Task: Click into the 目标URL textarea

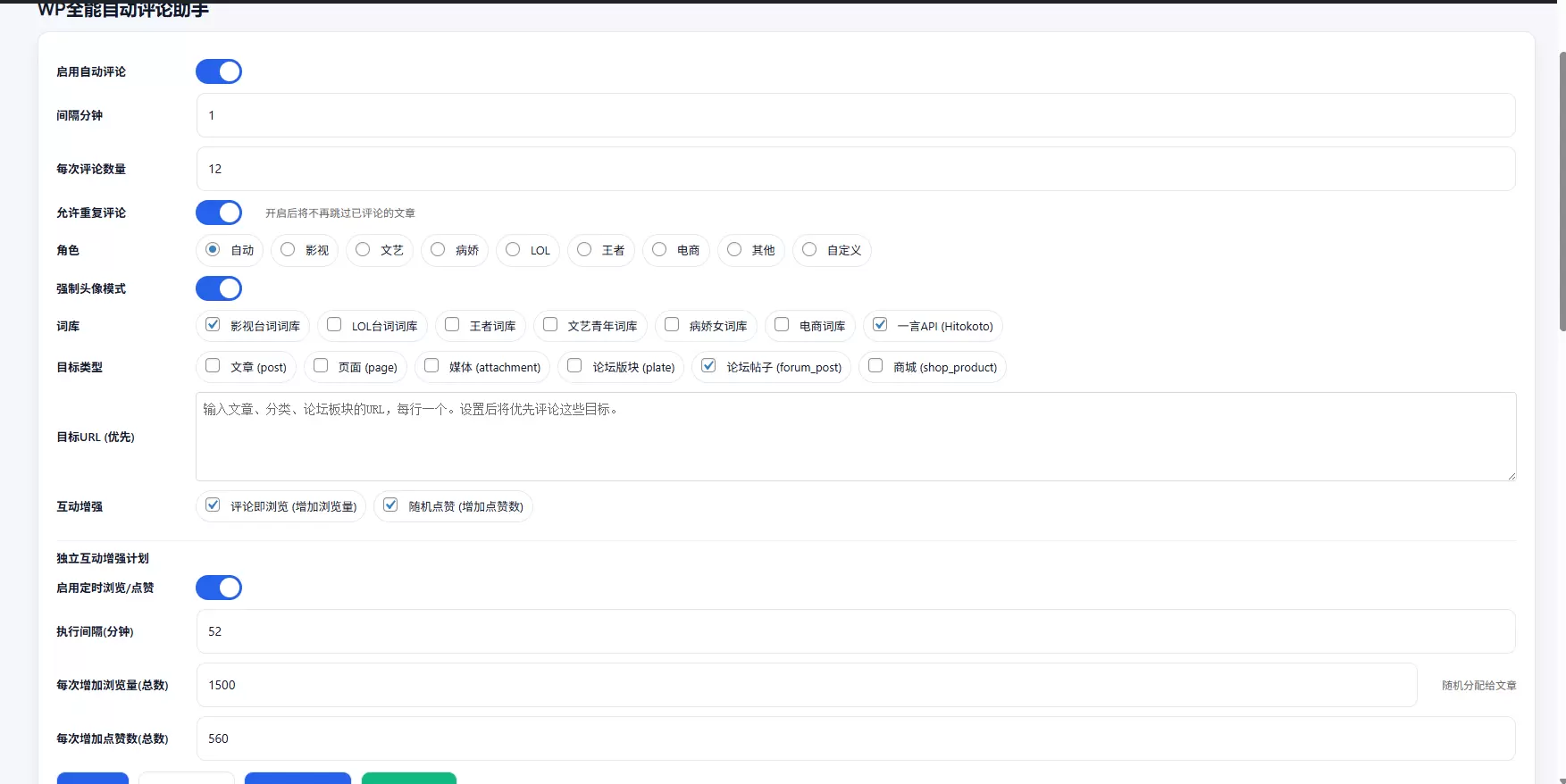Action: (x=856, y=437)
